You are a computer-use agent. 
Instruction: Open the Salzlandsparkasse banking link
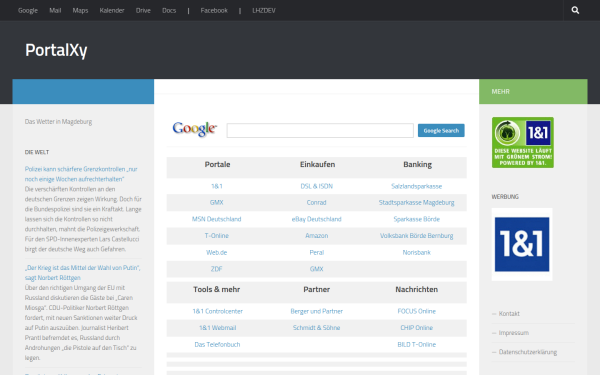tap(416, 186)
